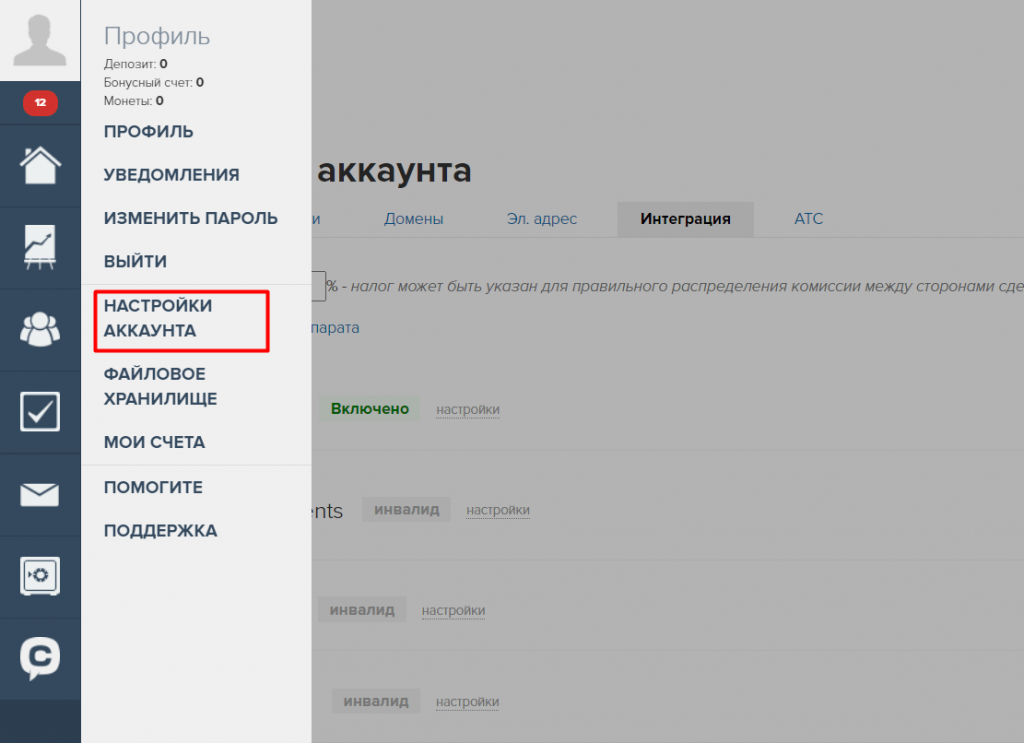Open the tasks checkmark icon
This screenshot has height=743, width=1024.
tap(40, 411)
